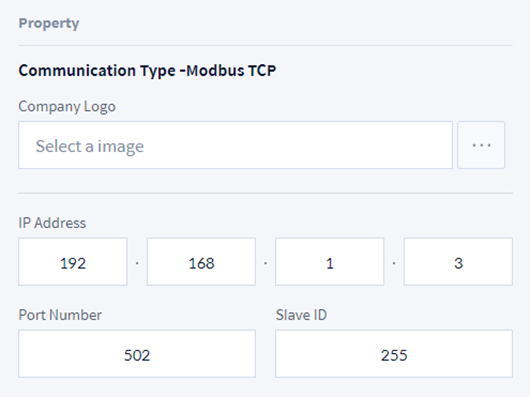This screenshot has height=397, width=530.
Task: Click the Port Number label
Action: (60, 315)
